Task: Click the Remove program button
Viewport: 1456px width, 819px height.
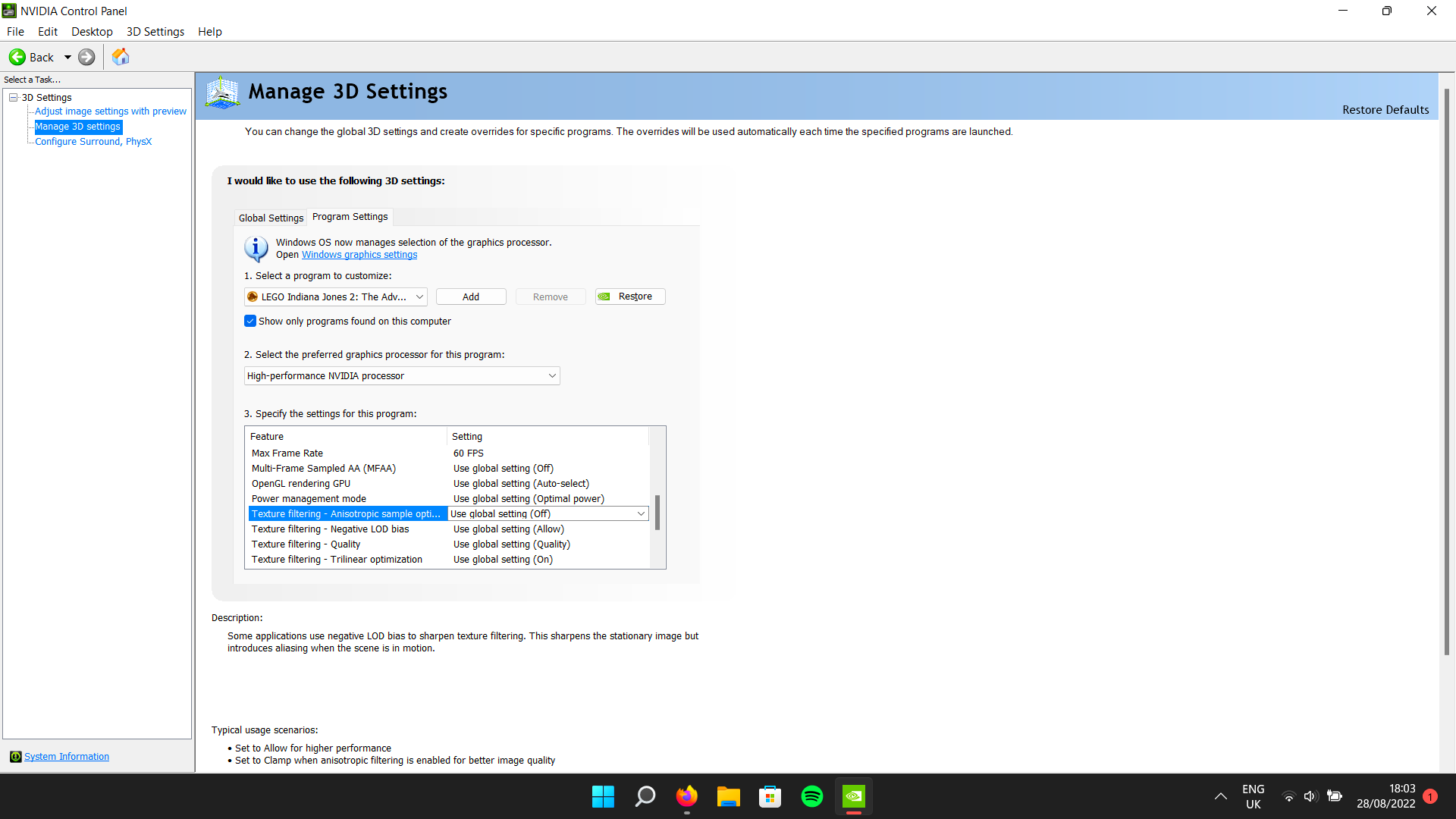Action: [551, 297]
